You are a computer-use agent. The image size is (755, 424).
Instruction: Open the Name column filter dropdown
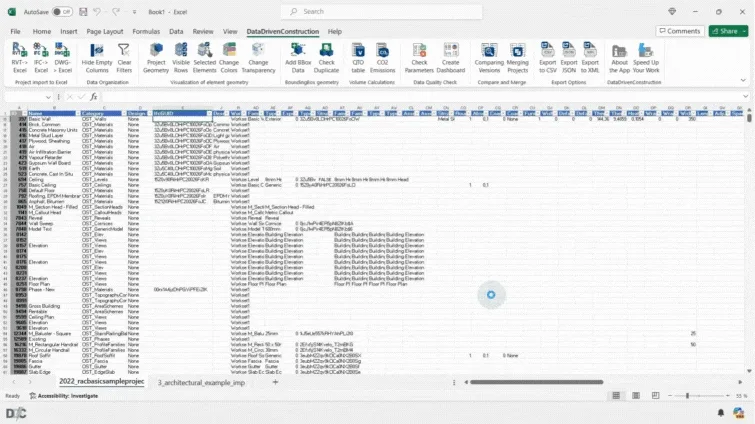pos(78,114)
